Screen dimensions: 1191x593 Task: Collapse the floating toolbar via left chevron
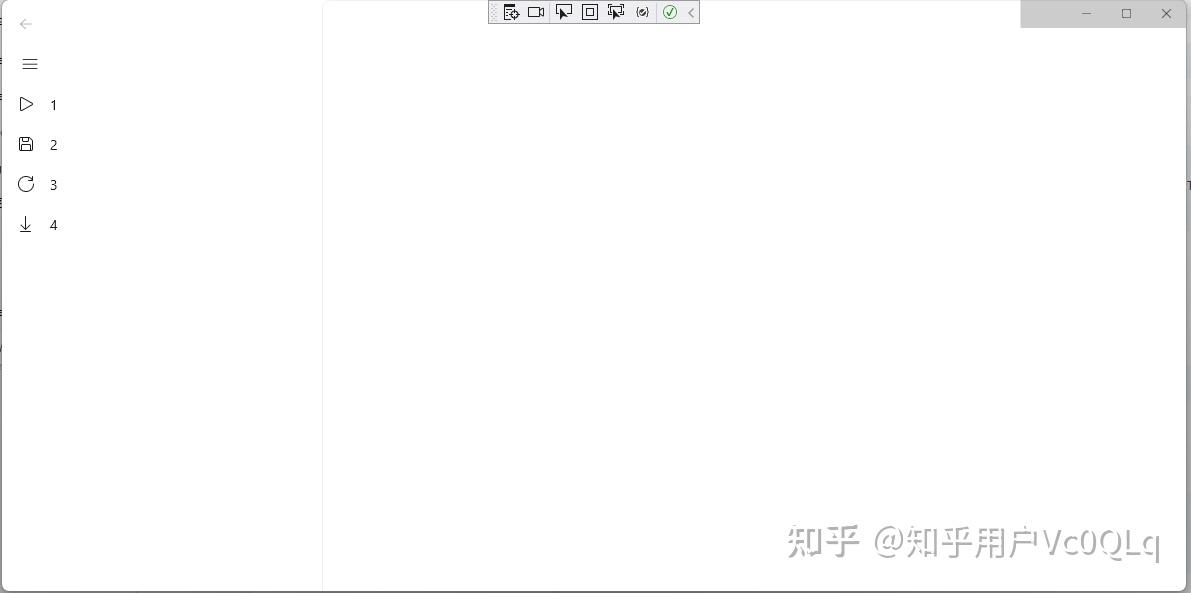[x=690, y=12]
